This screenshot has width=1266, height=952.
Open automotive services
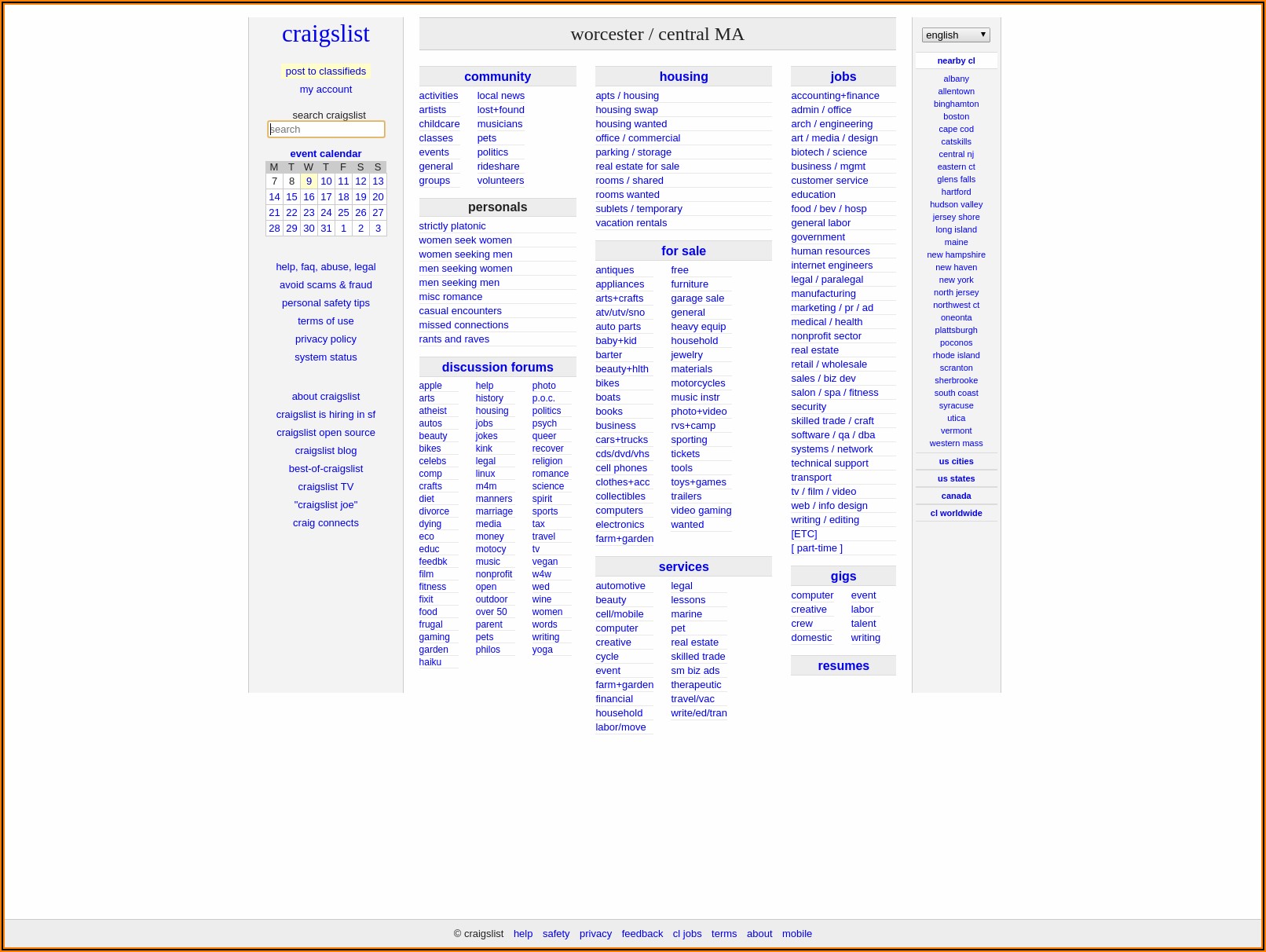click(x=620, y=585)
